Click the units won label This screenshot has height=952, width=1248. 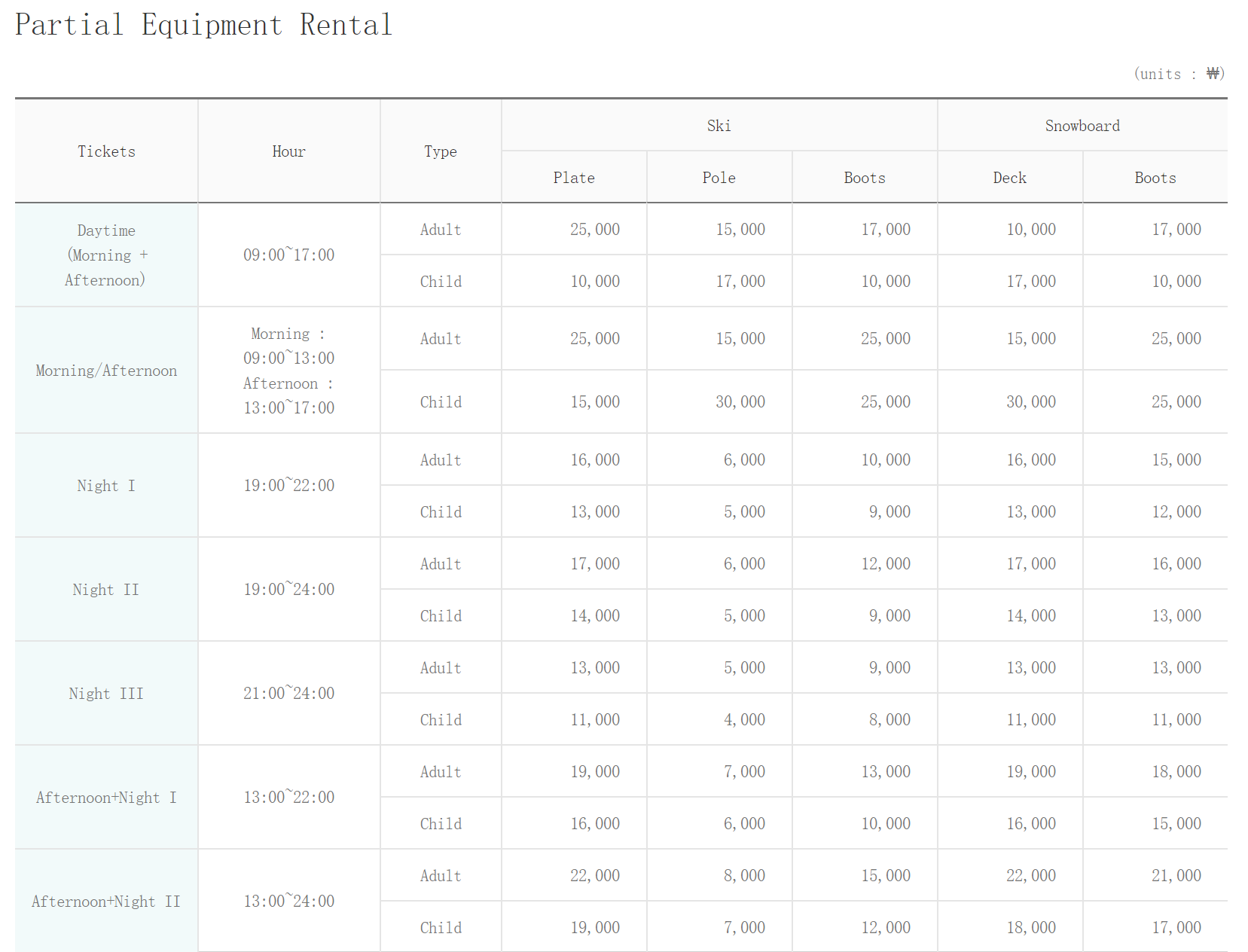[x=1179, y=74]
